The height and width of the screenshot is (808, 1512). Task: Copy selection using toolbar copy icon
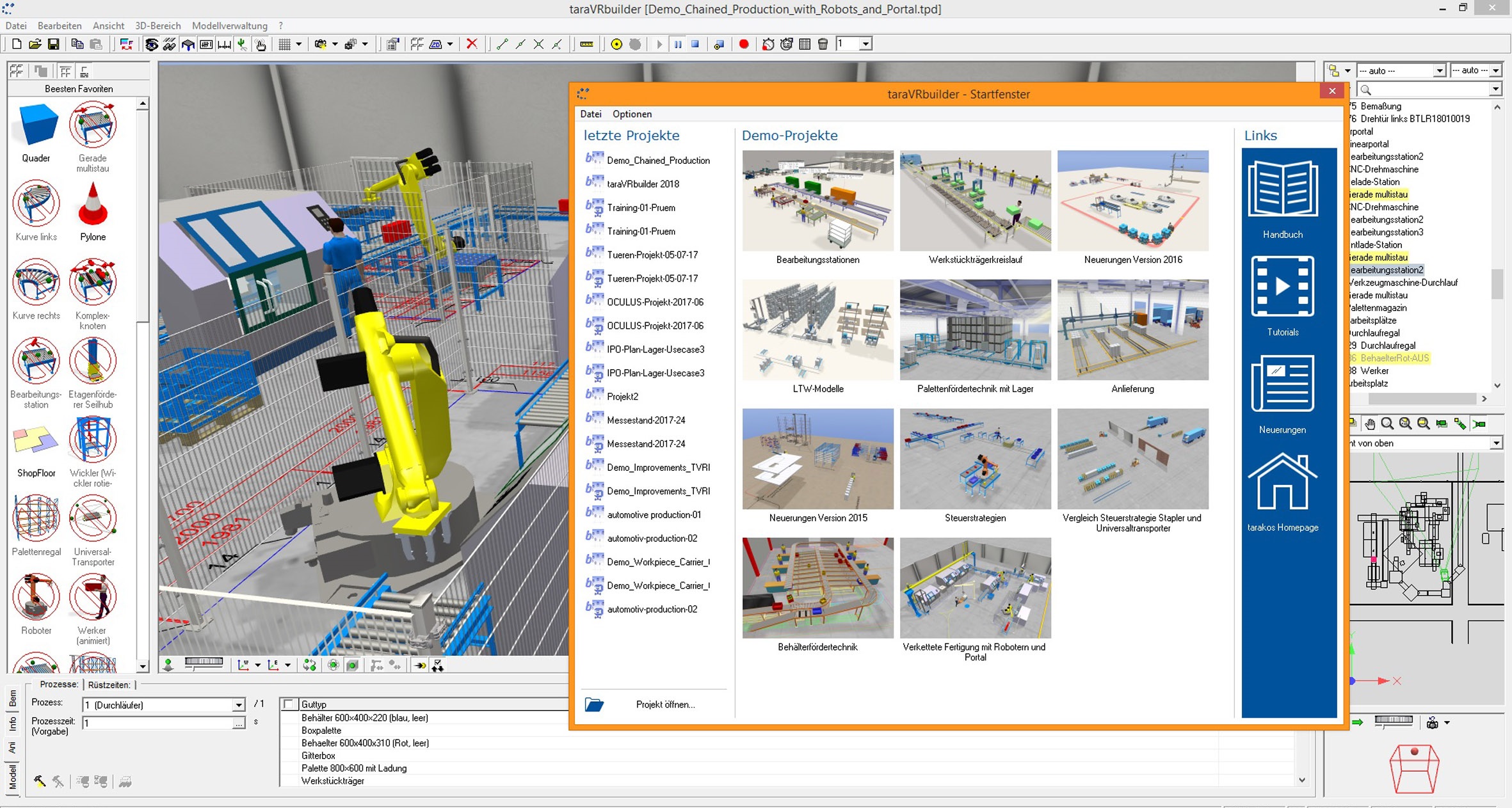click(x=77, y=44)
